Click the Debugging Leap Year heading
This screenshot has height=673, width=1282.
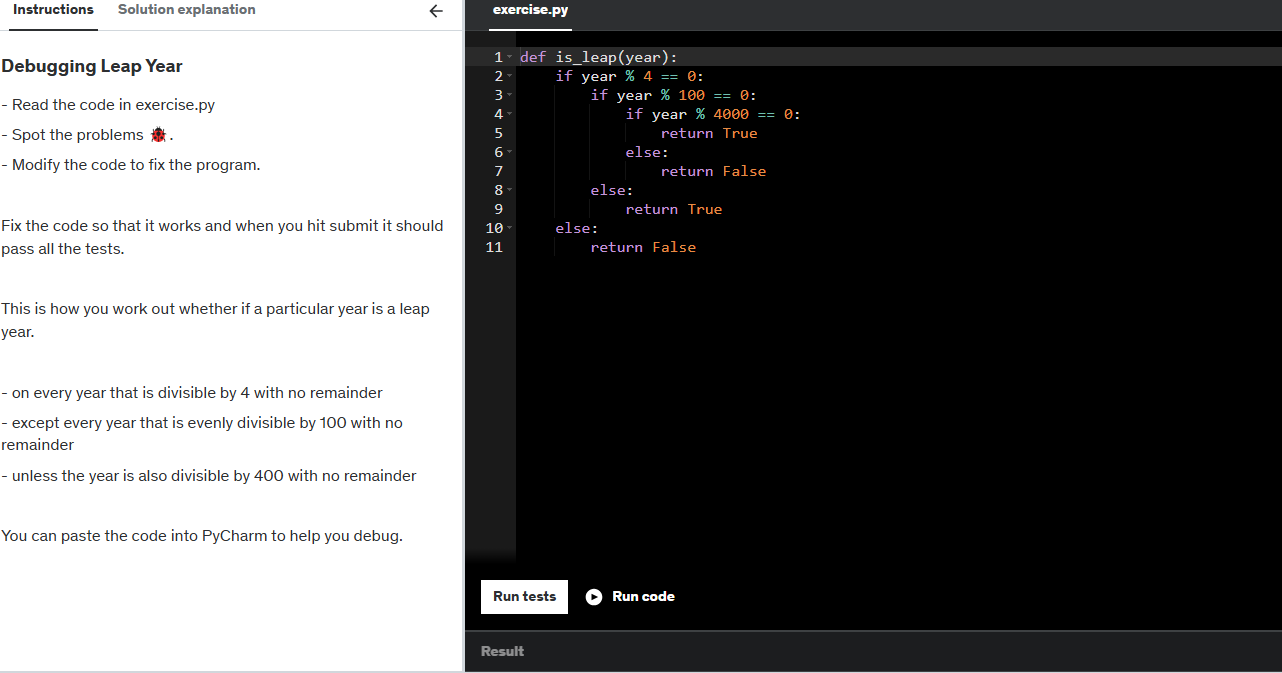[92, 66]
